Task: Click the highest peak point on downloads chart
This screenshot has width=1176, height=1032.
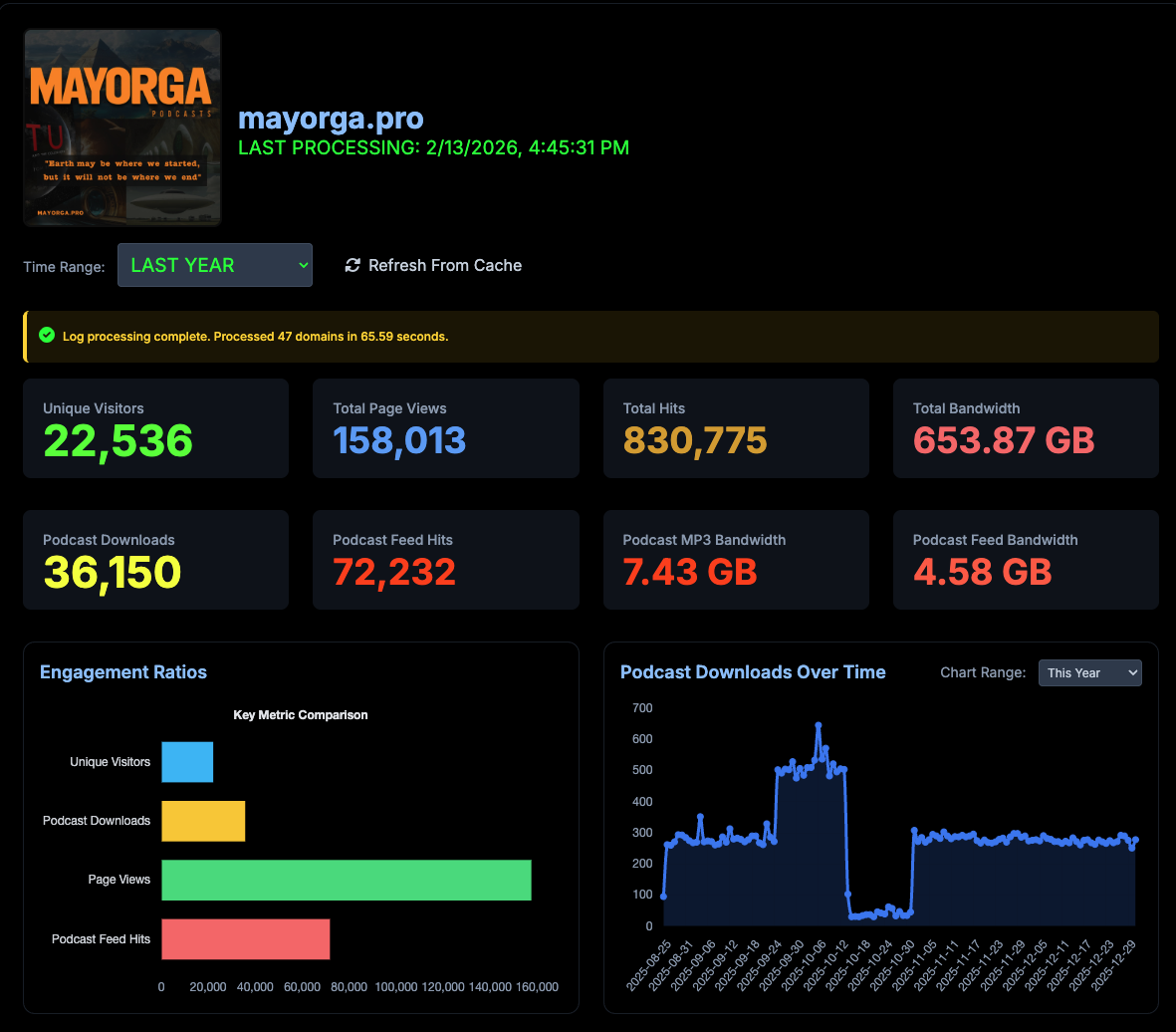Action: coord(819,725)
